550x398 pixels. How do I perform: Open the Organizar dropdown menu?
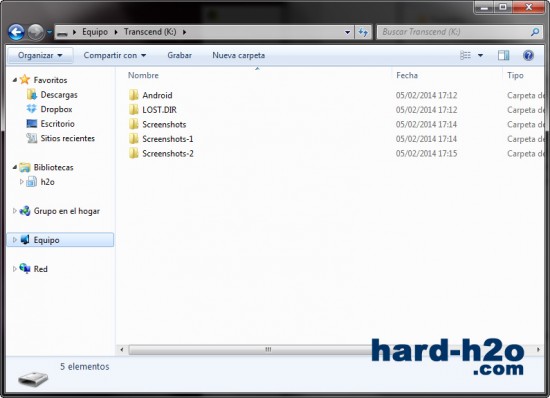coord(40,55)
